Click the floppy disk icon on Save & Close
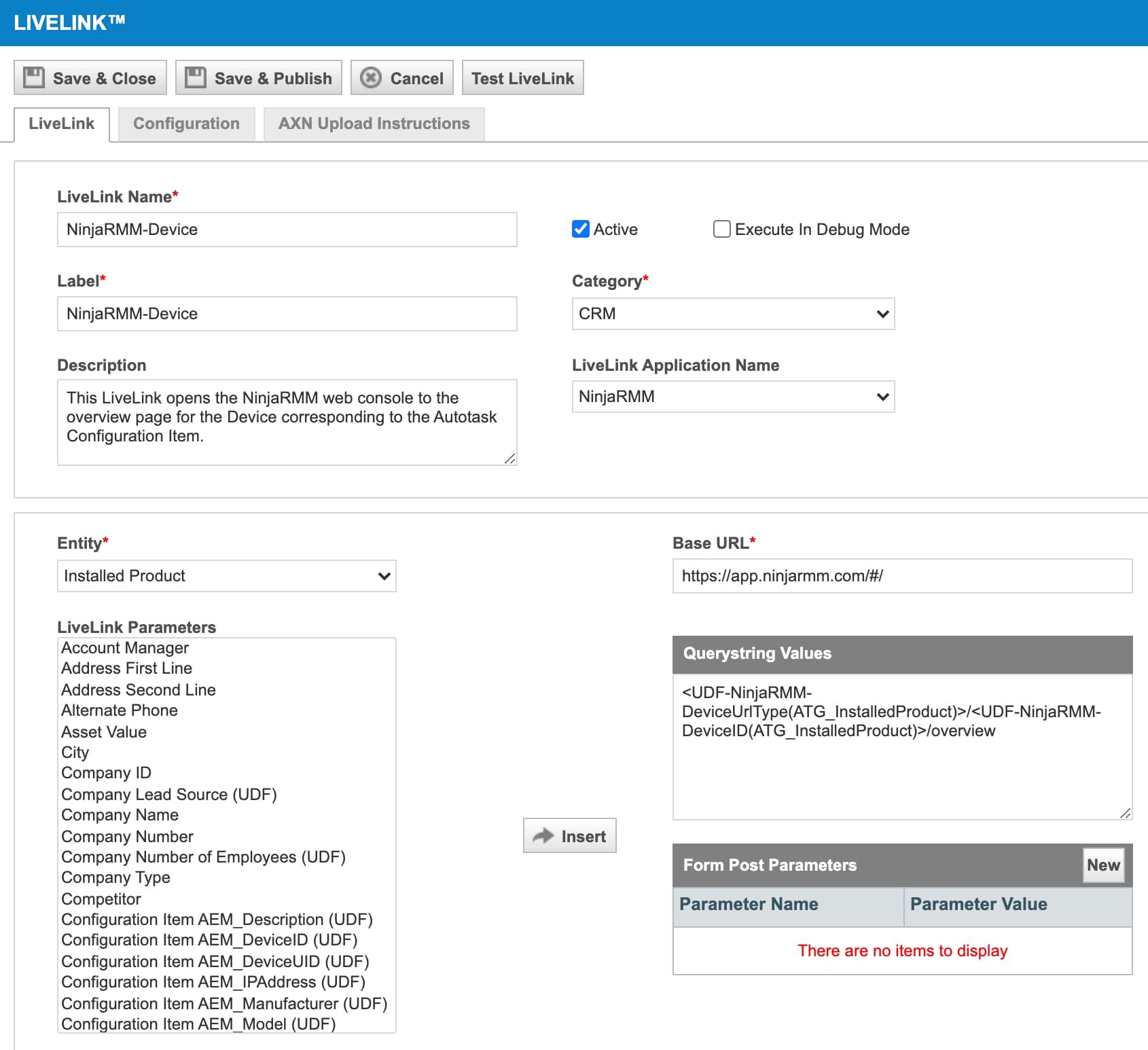 [34, 77]
